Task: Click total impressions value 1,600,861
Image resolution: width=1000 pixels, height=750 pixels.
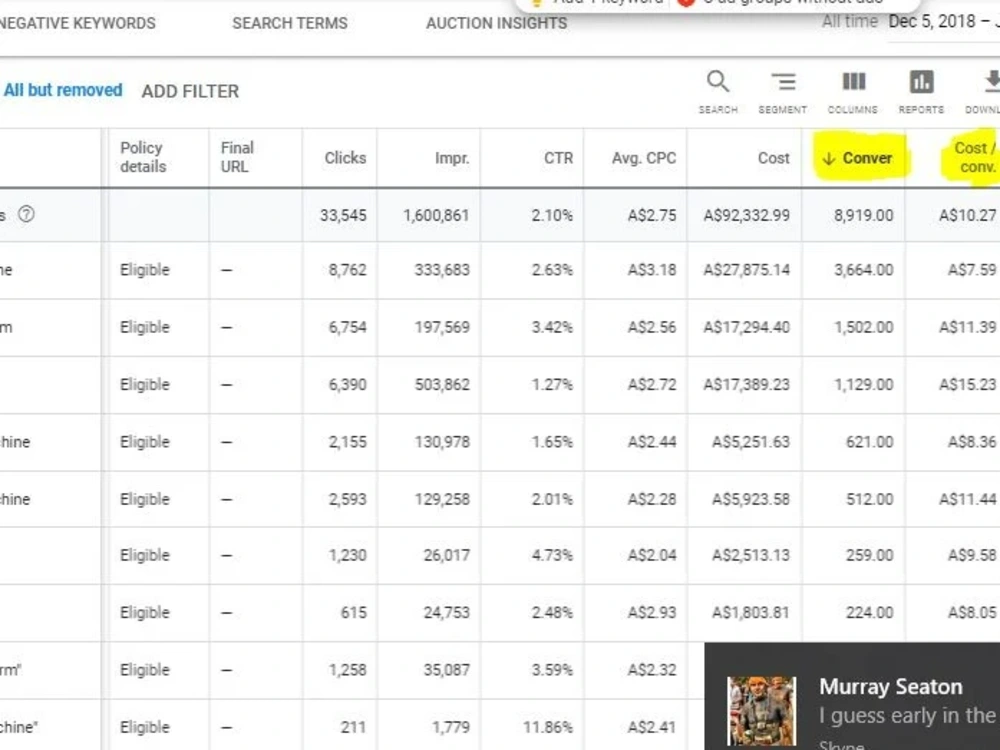Action: (x=436, y=216)
